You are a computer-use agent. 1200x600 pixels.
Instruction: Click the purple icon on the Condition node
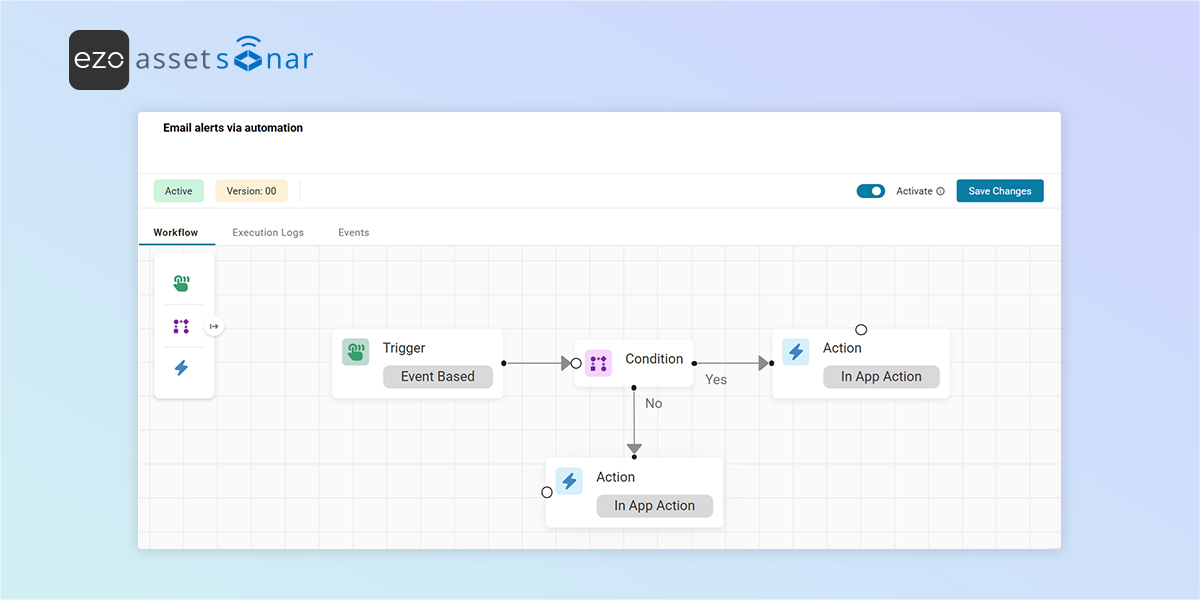(x=598, y=363)
